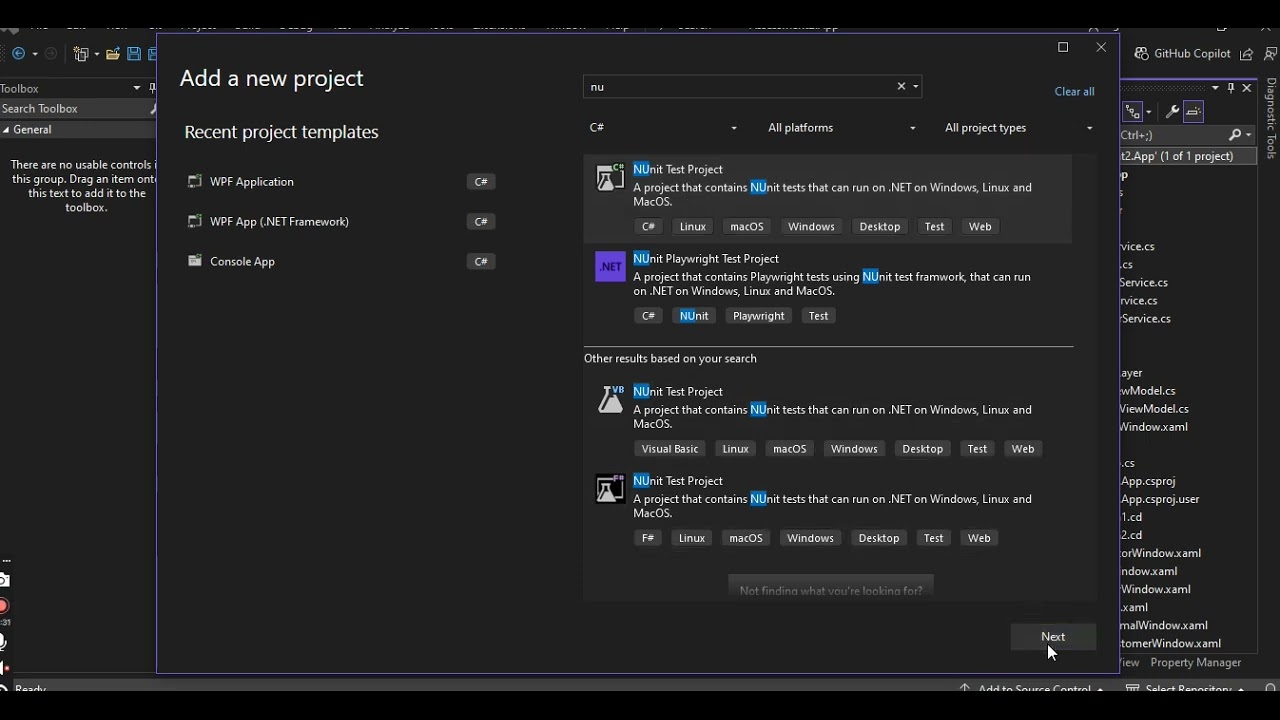Open Solution Explorer's search options dropdown
This screenshot has height=720, width=1280.
coord(1249,135)
